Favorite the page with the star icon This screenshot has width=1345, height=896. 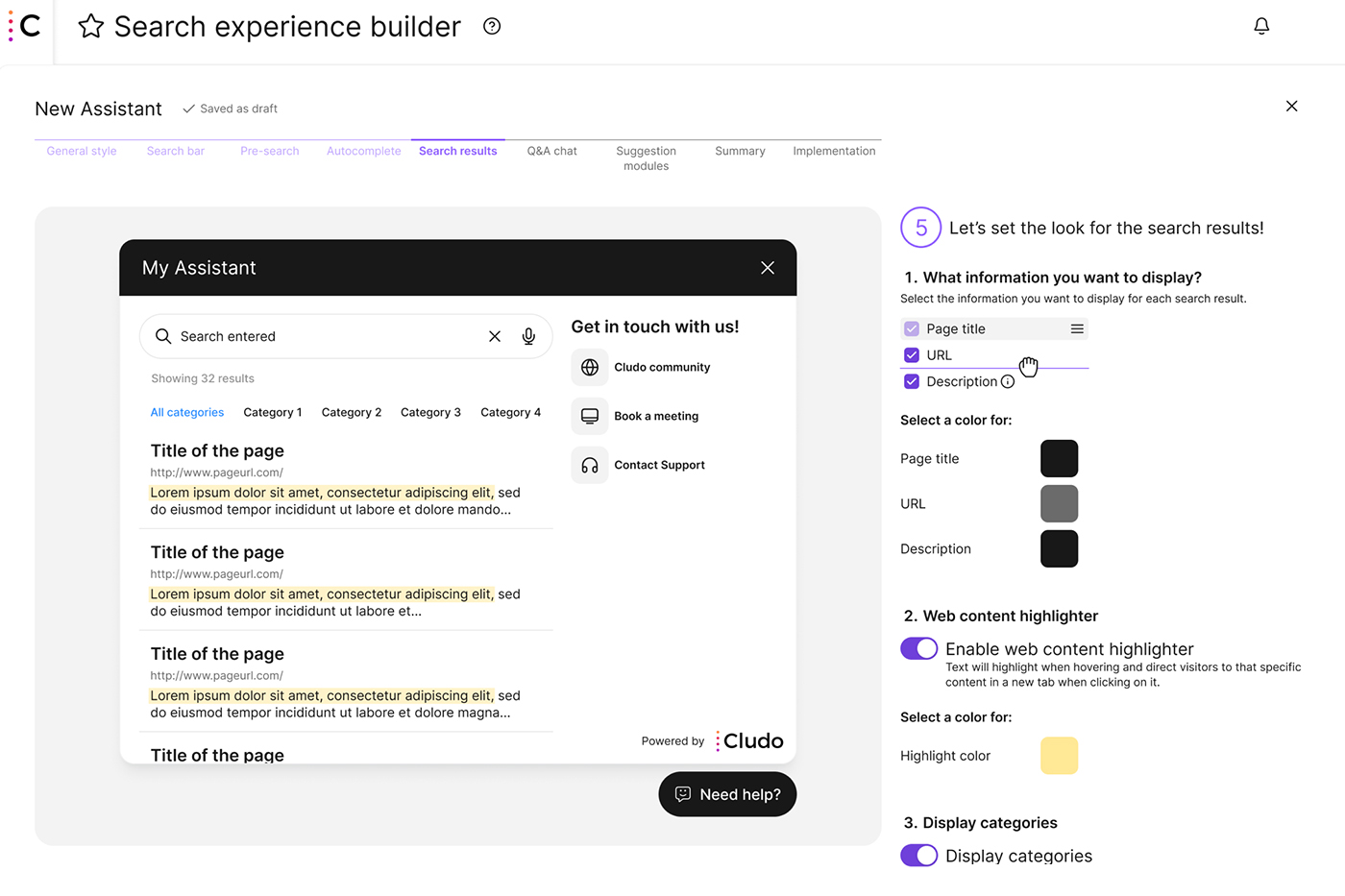click(x=91, y=26)
